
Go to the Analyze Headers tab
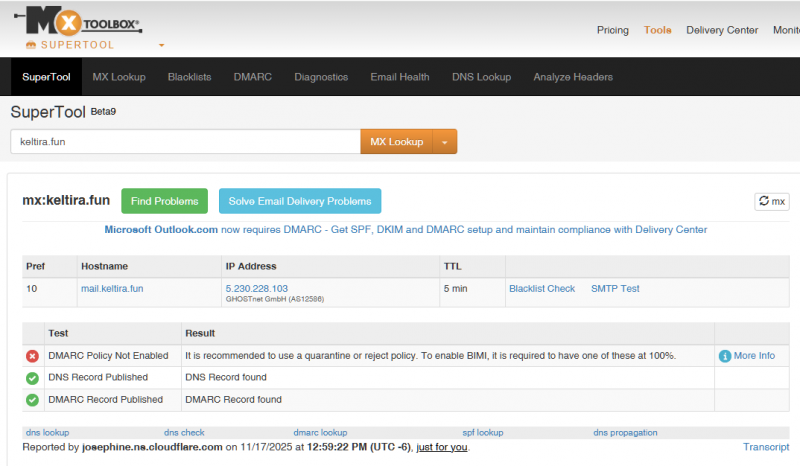point(573,77)
